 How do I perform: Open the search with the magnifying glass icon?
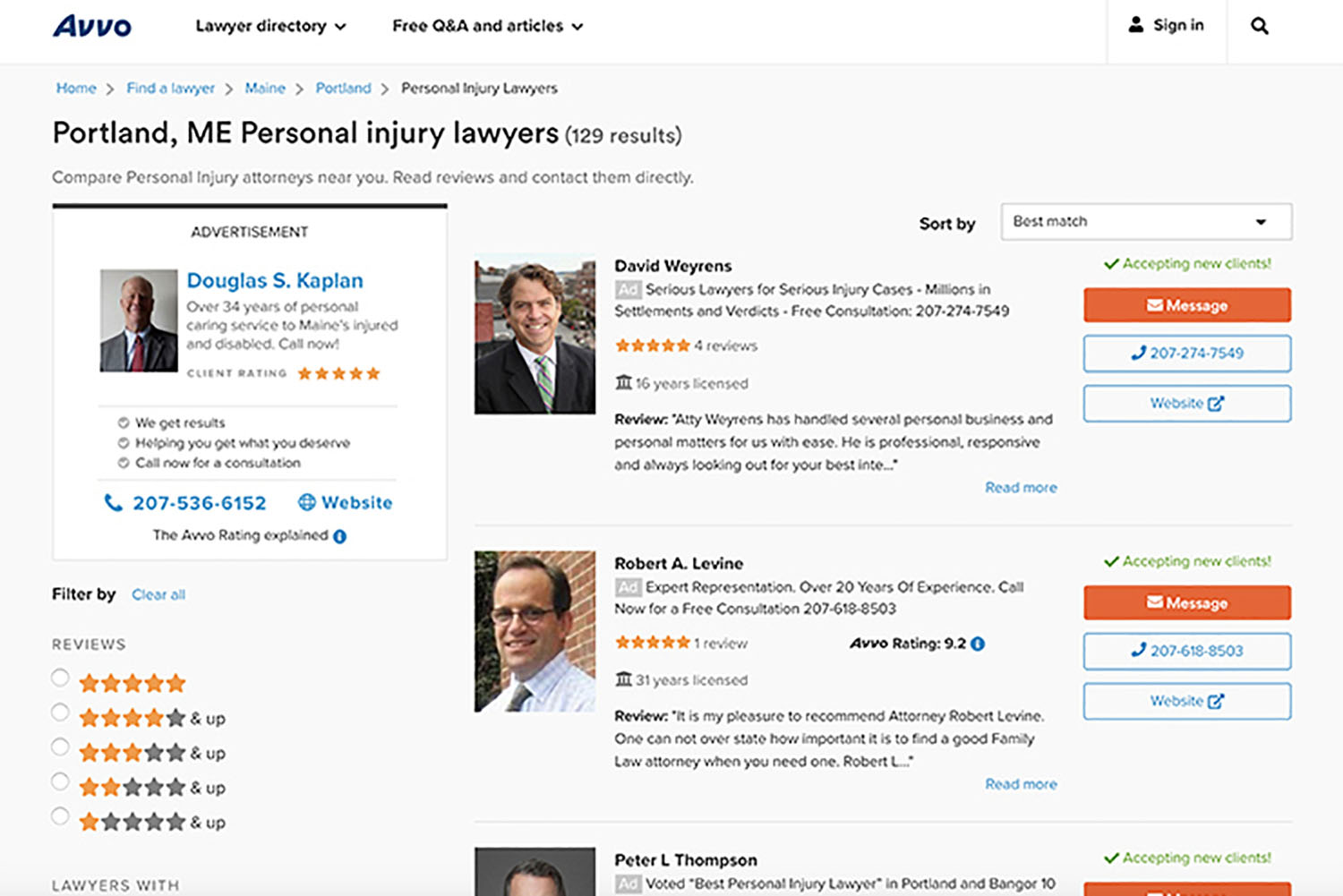tap(1259, 25)
